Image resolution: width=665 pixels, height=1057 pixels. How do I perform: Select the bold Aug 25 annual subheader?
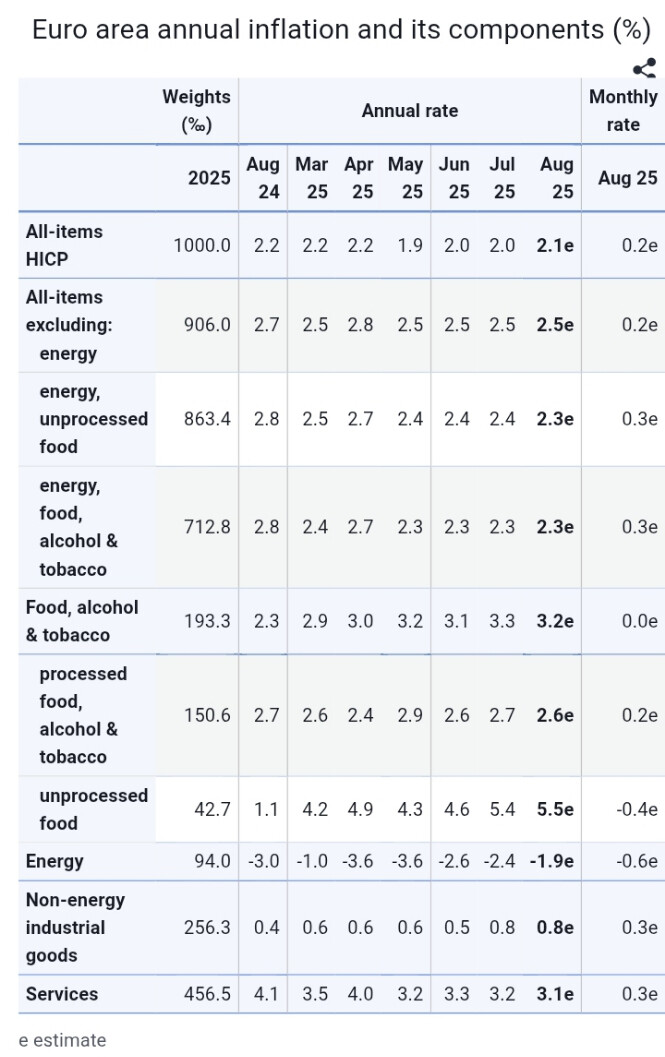[x=557, y=178]
